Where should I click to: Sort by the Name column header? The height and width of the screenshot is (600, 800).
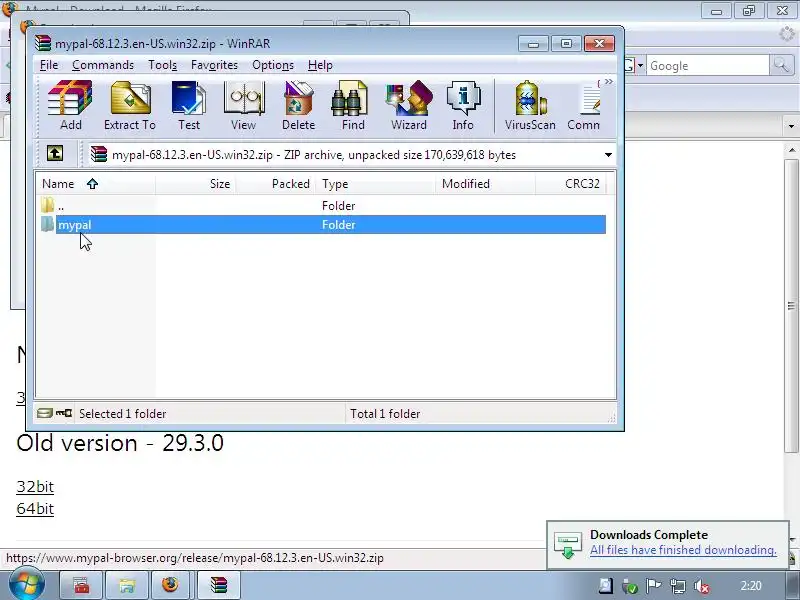tap(95, 184)
